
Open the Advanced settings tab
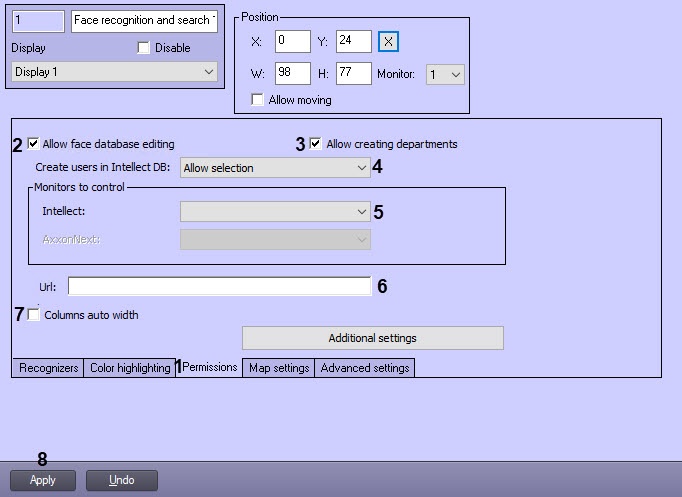pos(364,368)
